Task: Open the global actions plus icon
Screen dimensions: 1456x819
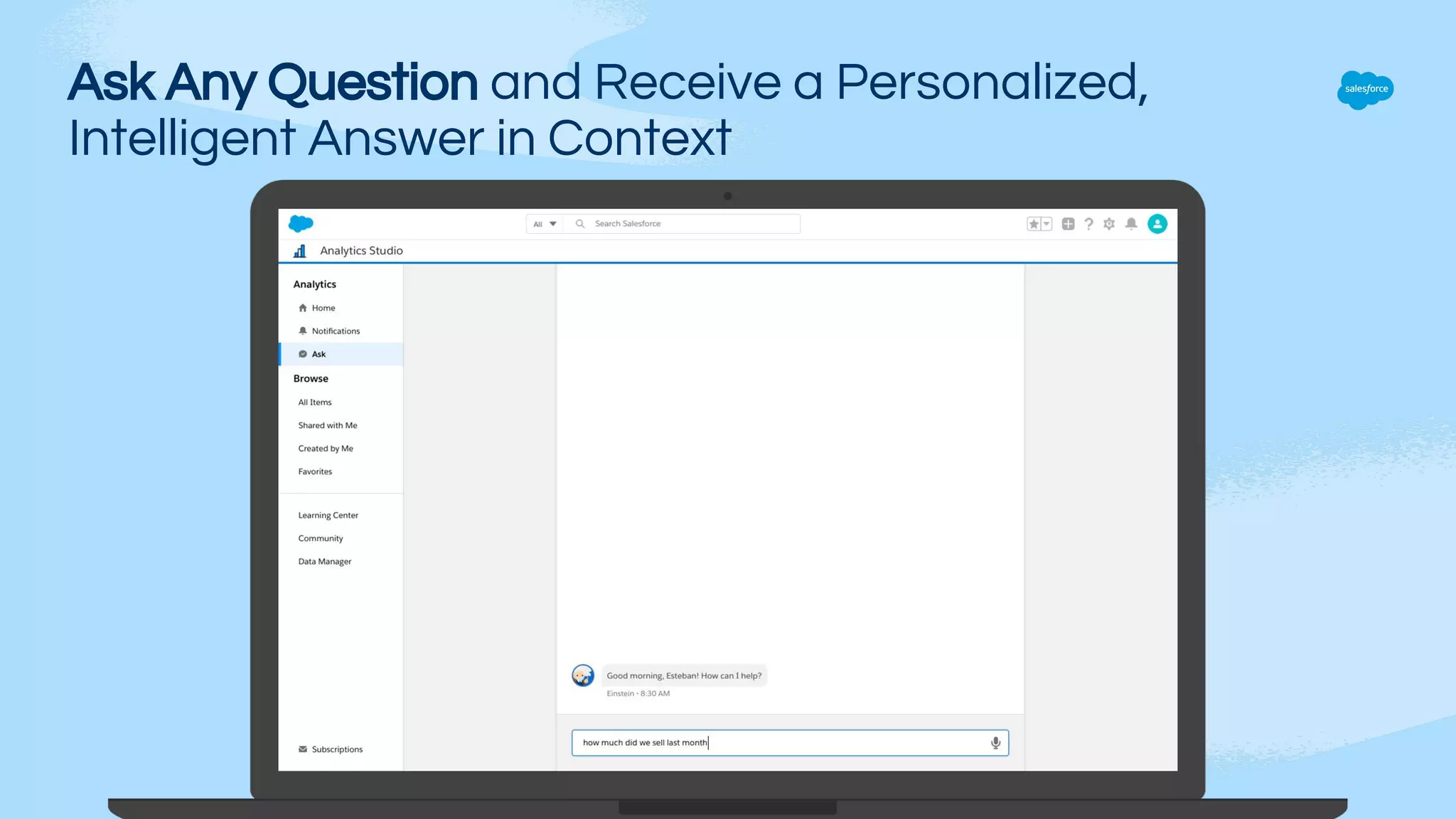Action: point(1068,224)
